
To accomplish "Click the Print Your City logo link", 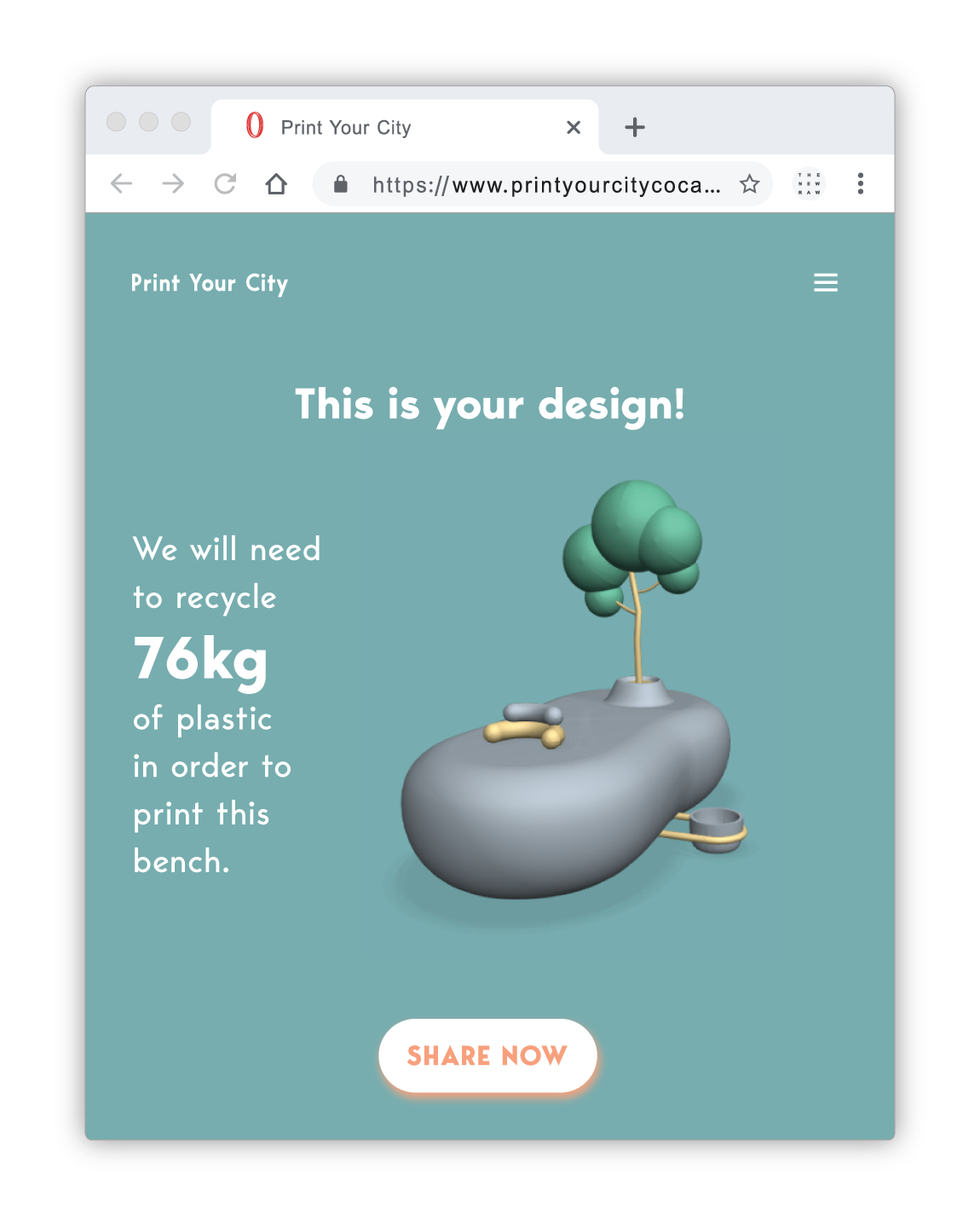I will (x=210, y=283).
